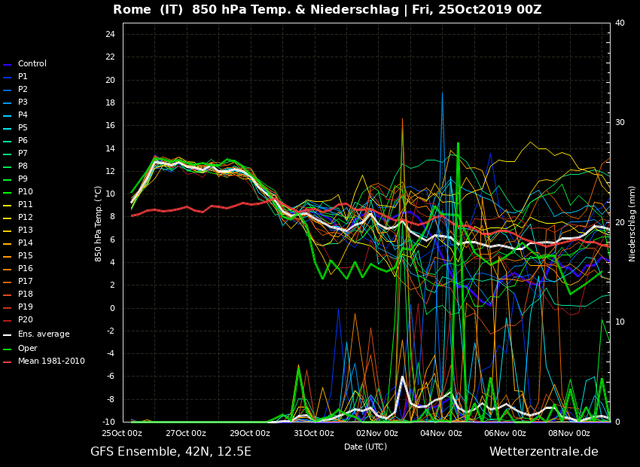Image resolution: width=640 pixels, height=467 pixels.
Task: Click the 24 temperature axis value
Action: [x=110, y=34]
